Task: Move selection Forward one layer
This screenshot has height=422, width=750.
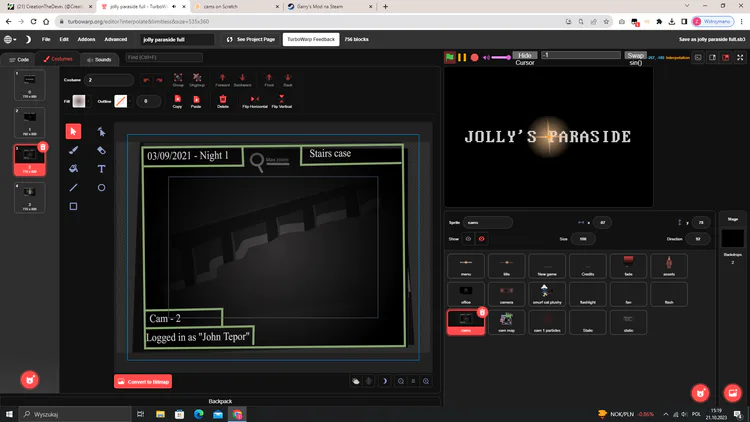Action: (222, 79)
